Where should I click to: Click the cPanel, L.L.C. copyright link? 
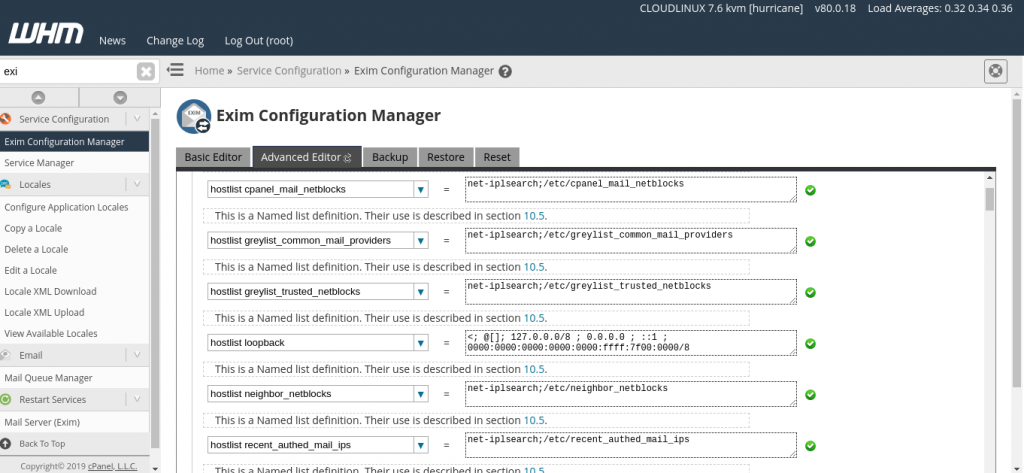[x=112, y=466]
